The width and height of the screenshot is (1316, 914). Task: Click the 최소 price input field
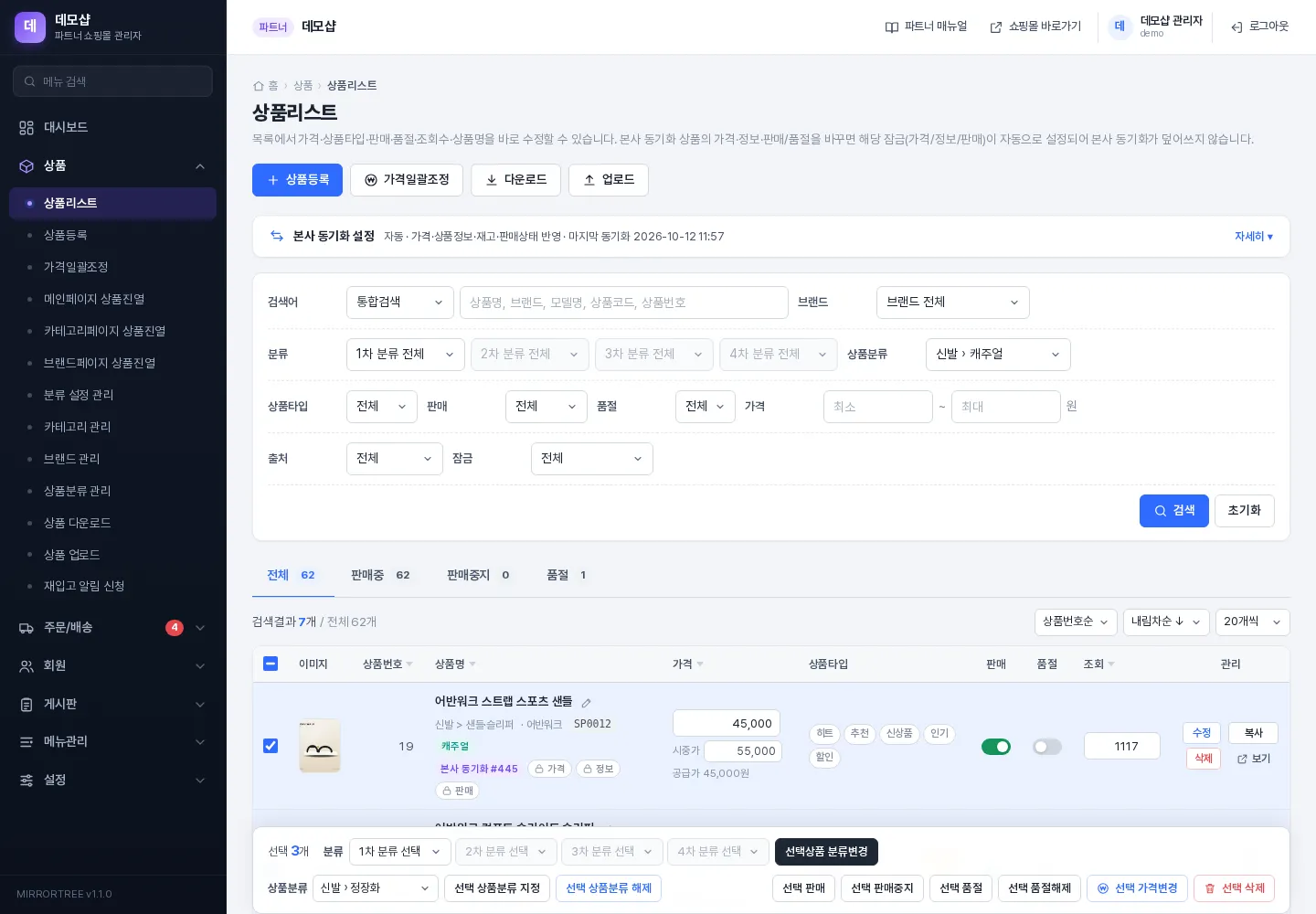(878, 407)
